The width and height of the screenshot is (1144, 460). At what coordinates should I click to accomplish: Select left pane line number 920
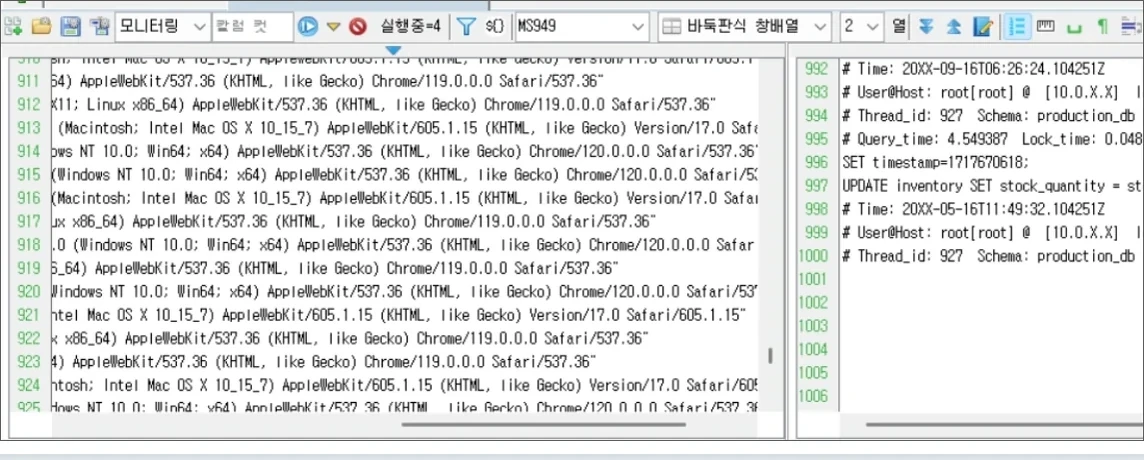coord(28,291)
